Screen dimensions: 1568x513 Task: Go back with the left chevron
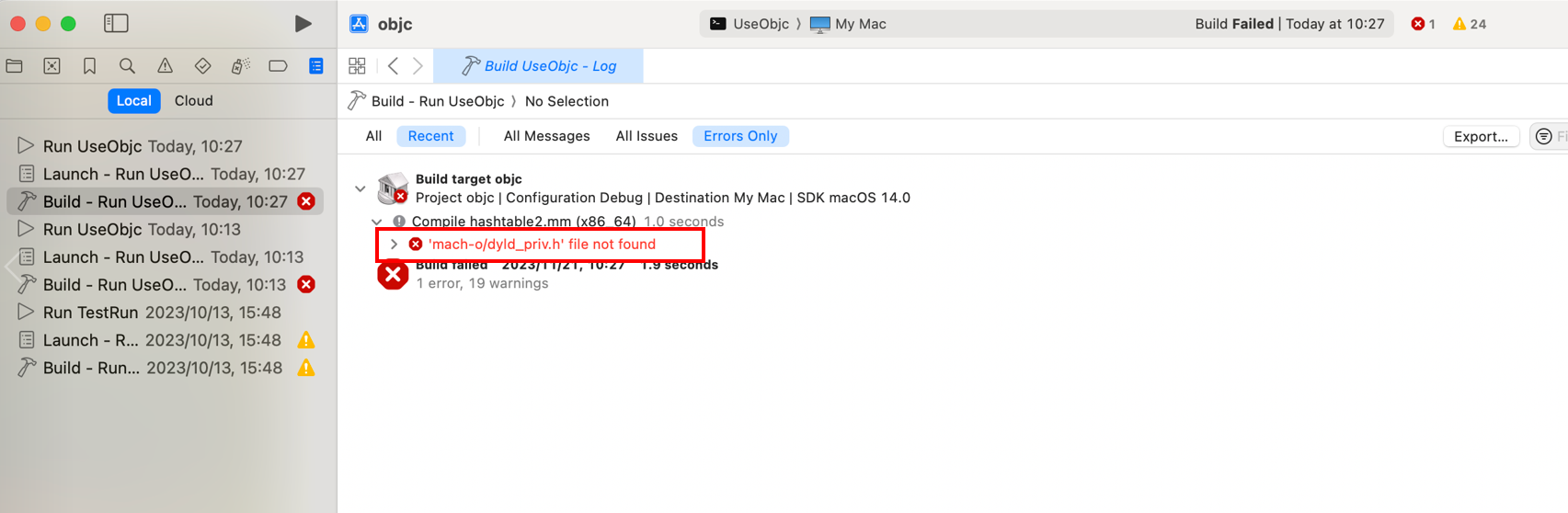[394, 65]
